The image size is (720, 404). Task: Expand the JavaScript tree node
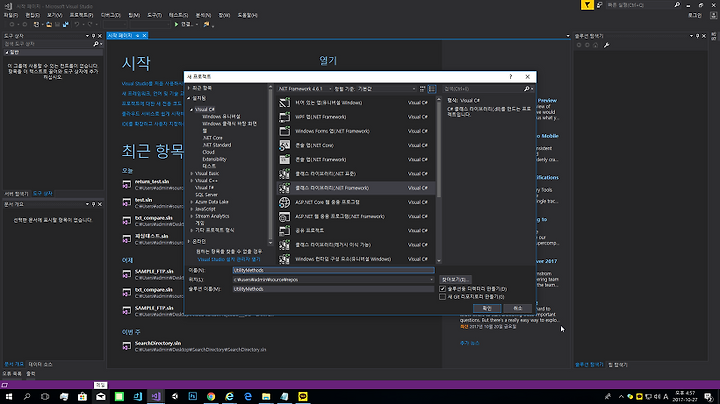[191, 209]
